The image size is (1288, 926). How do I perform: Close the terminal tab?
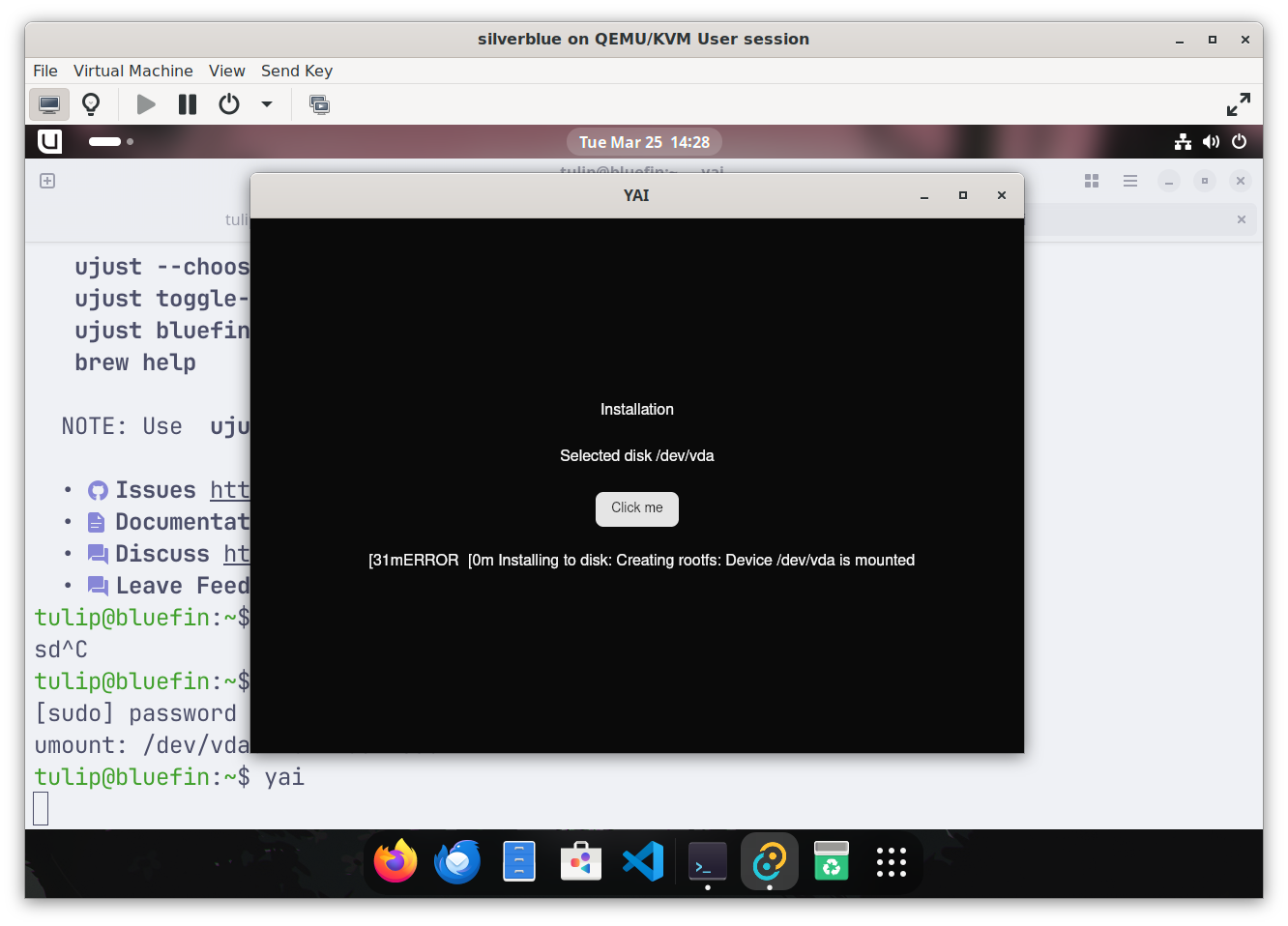(1242, 219)
